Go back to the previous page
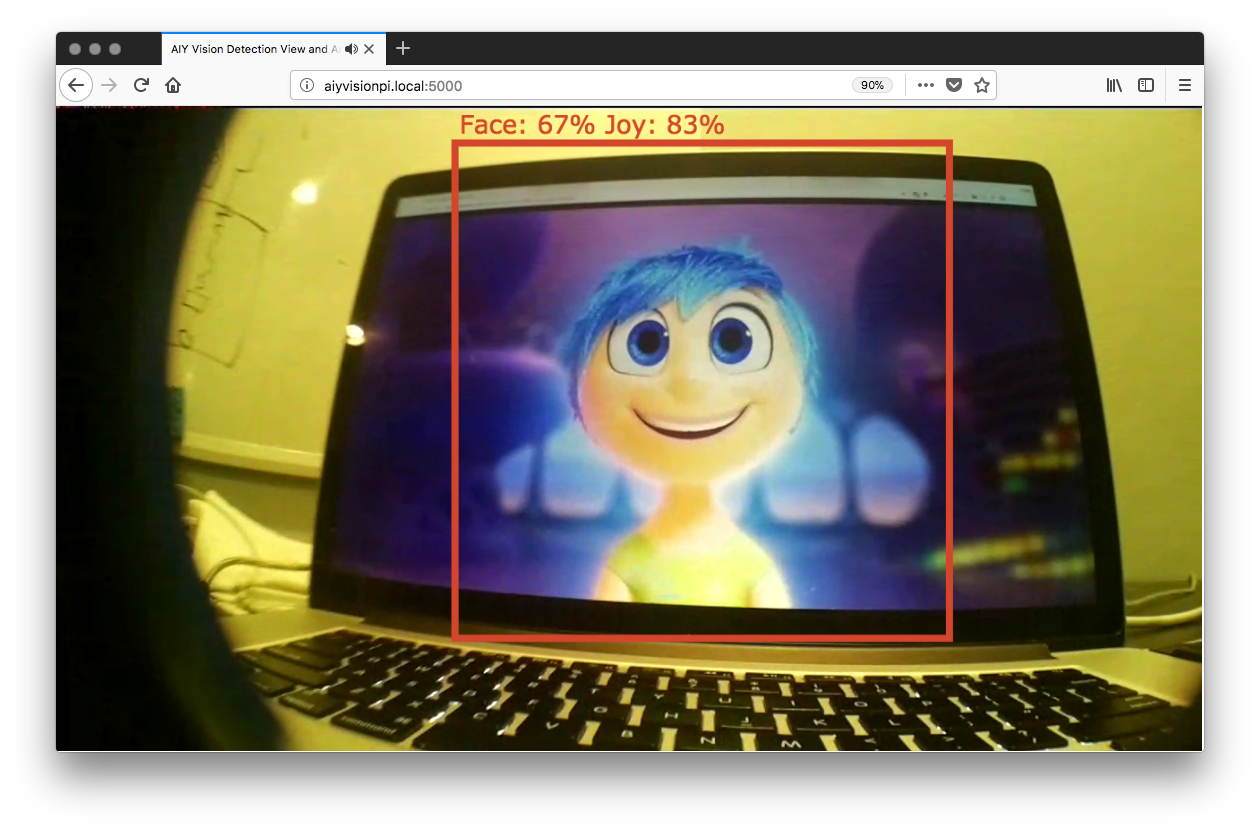1260x832 pixels. pos(76,85)
